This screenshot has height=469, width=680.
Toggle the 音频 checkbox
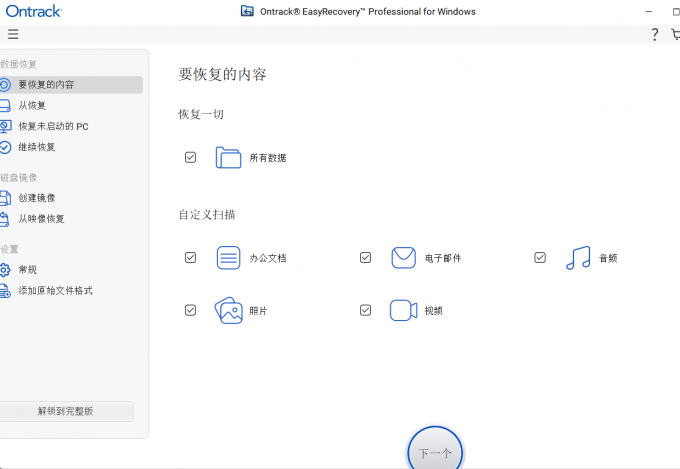coord(540,258)
